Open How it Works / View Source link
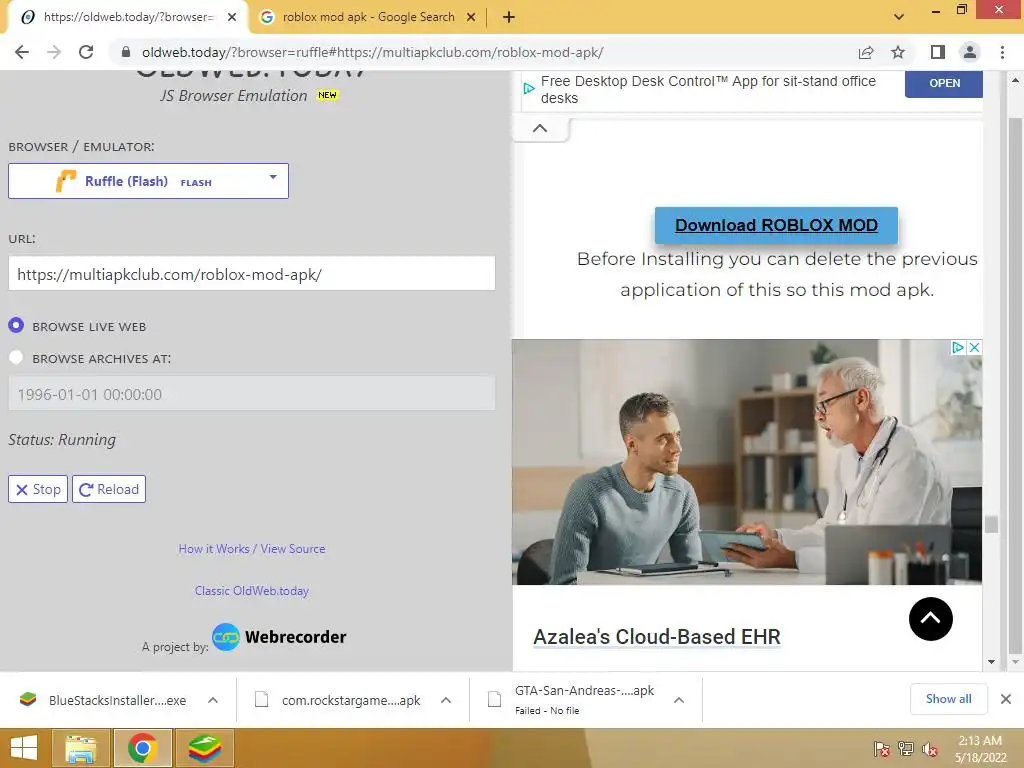Image resolution: width=1024 pixels, height=768 pixels. (251, 549)
